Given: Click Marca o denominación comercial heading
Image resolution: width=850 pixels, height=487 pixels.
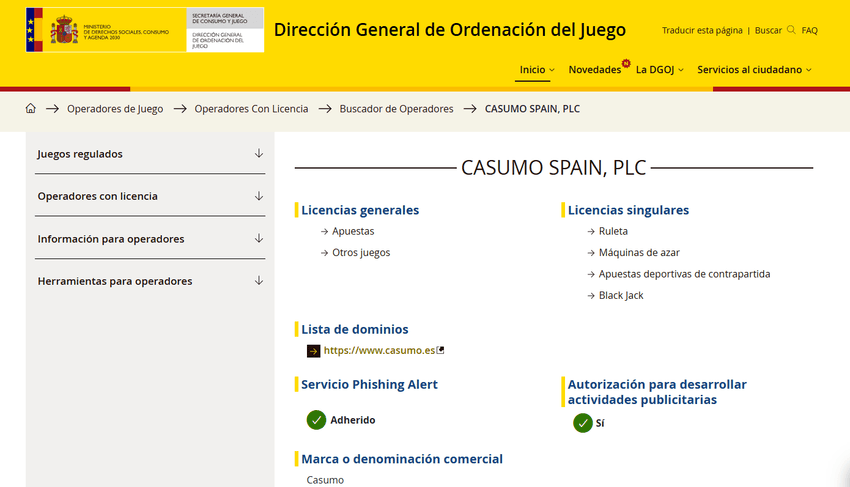Looking at the screenshot, I should [402, 459].
